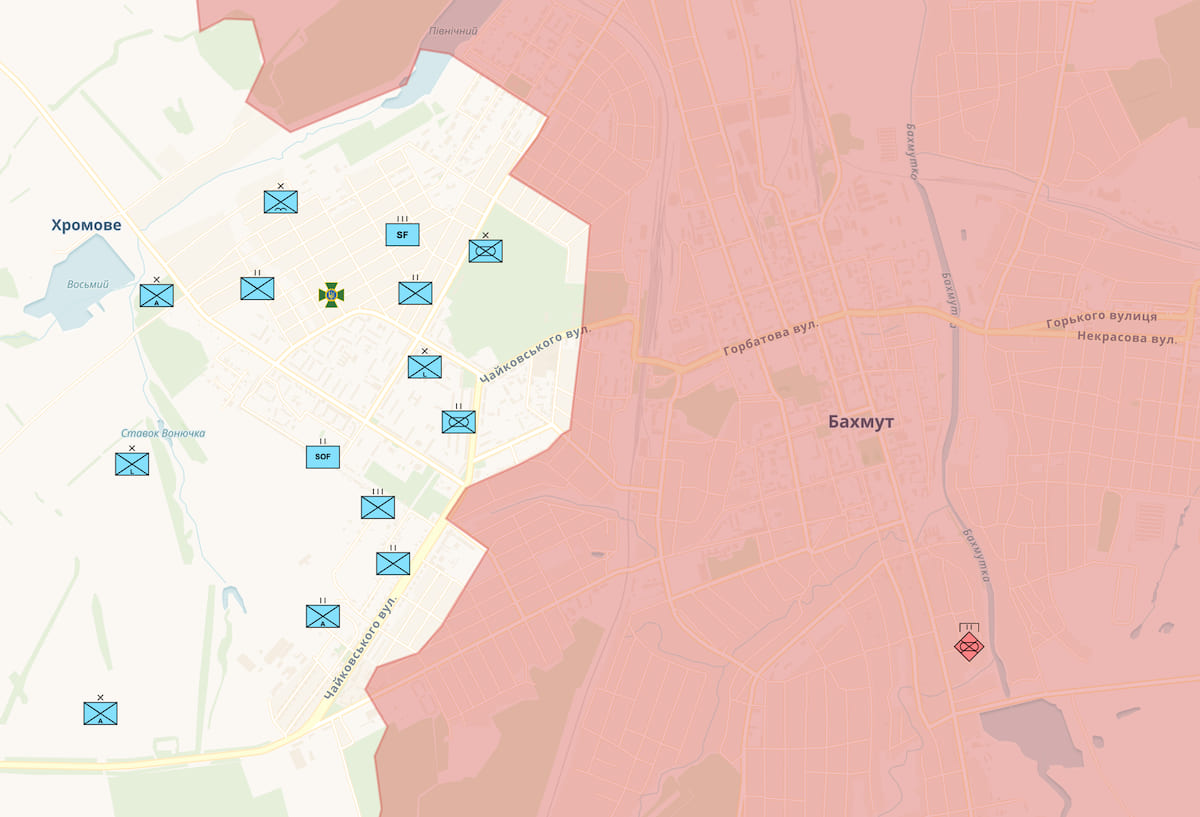Select brigade 'A' marker beside Восьмий lake

(x=156, y=295)
